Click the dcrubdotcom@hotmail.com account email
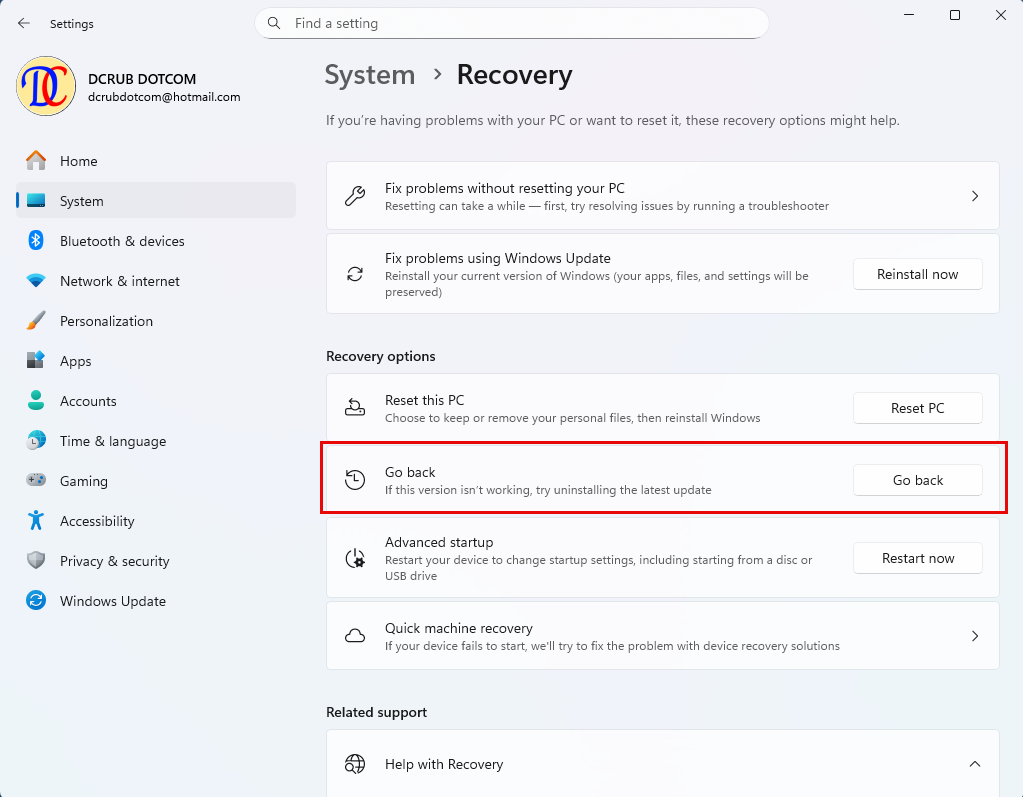Viewport: 1023px width, 797px height. tap(164, 97)
